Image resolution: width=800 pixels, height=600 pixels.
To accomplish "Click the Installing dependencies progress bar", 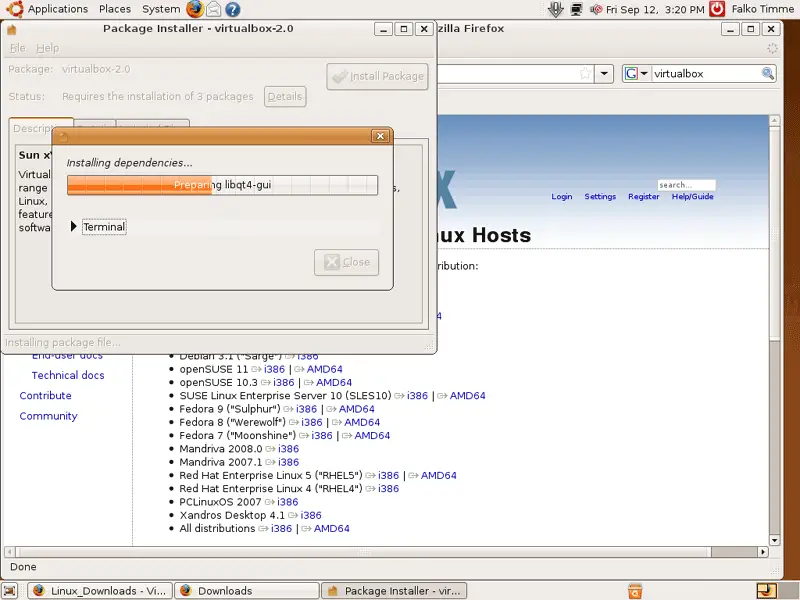I will point(222,185).
